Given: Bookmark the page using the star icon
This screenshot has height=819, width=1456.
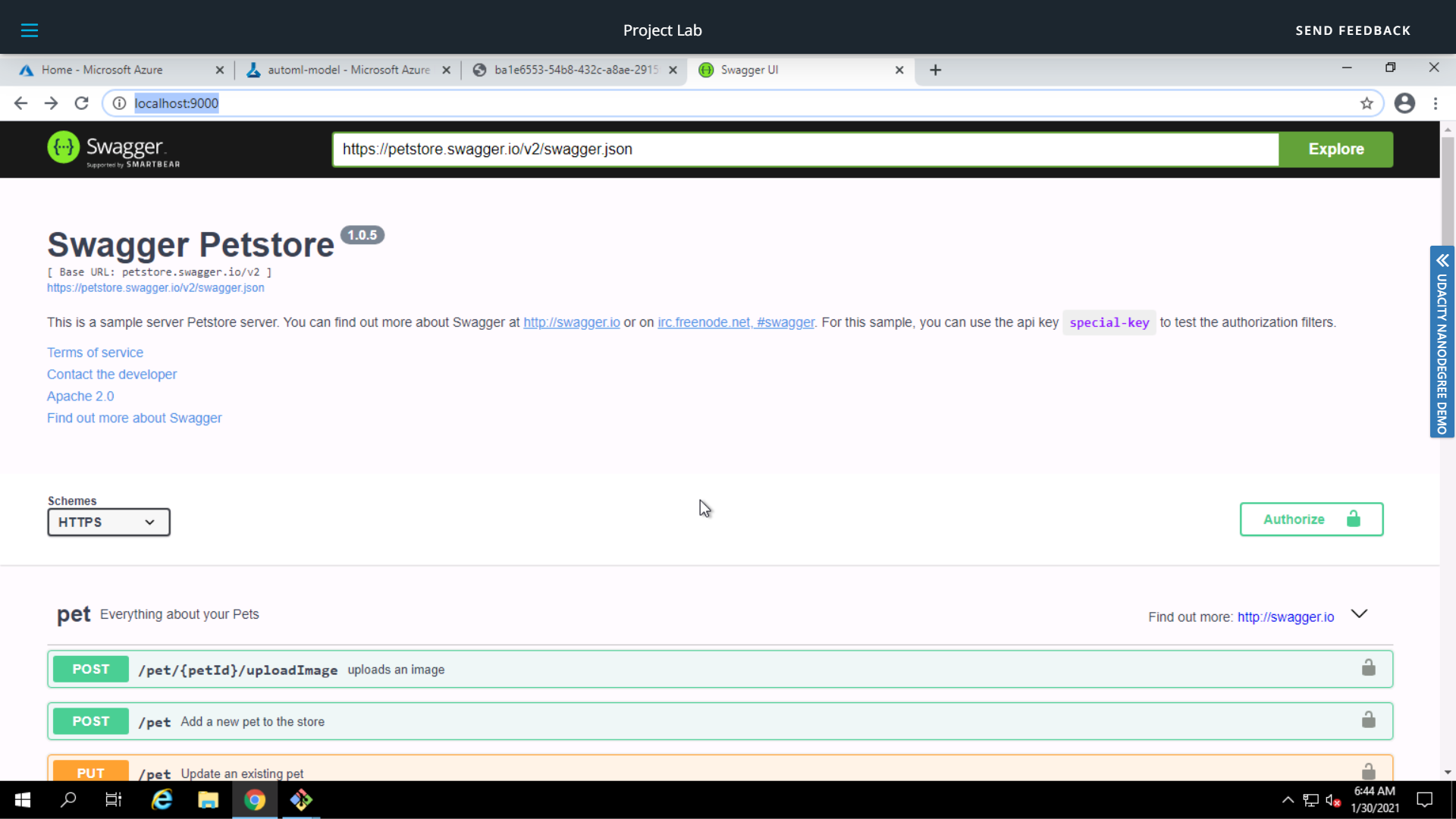Looking at the screenshot, I should point(1367,103).
